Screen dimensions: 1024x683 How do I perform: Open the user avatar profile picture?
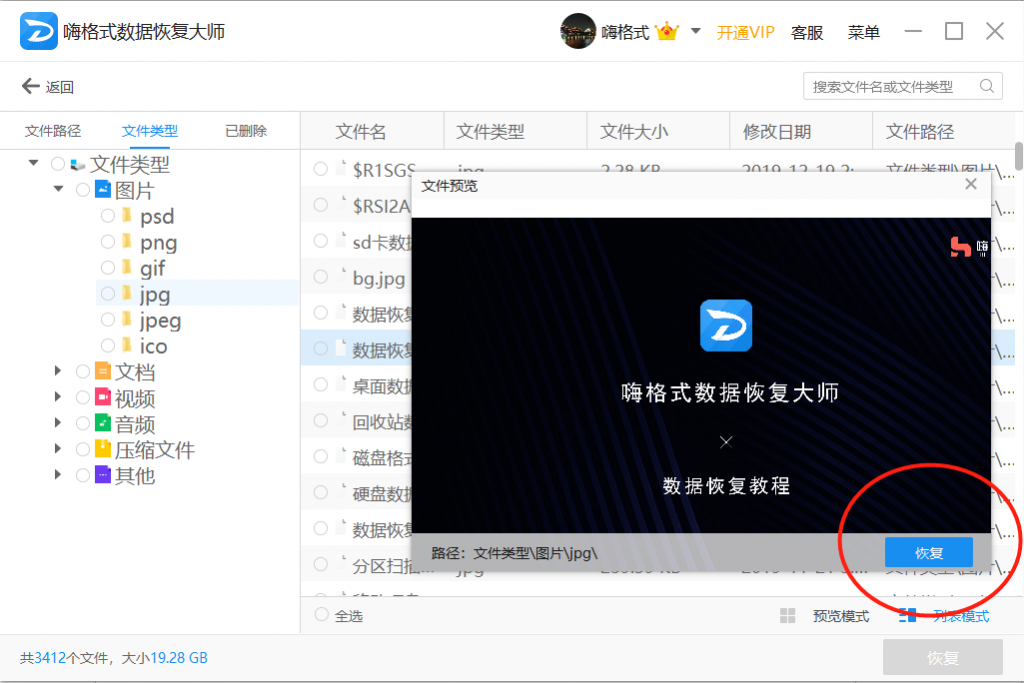578,31
